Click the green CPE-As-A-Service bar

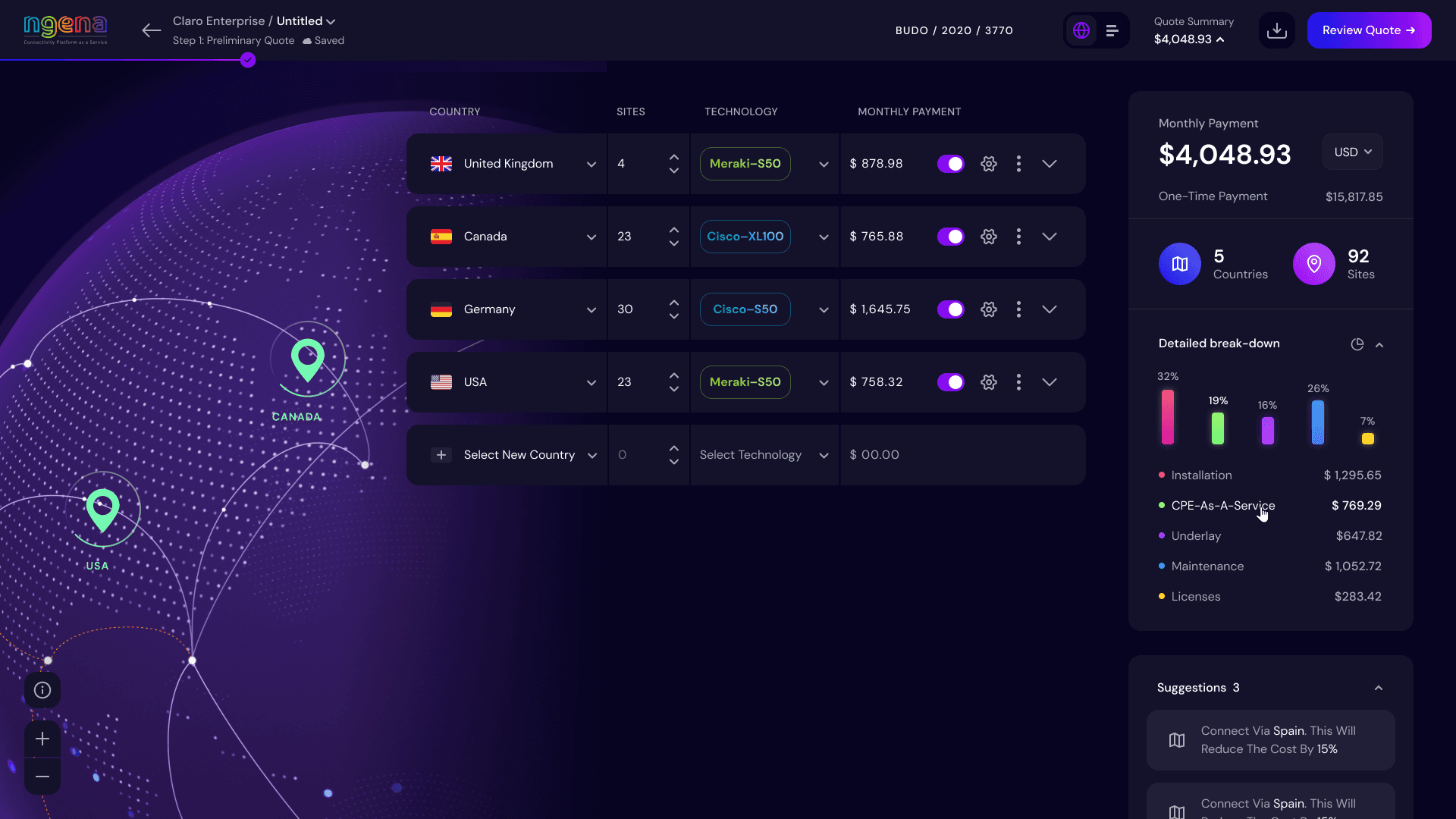(1218, 428)
